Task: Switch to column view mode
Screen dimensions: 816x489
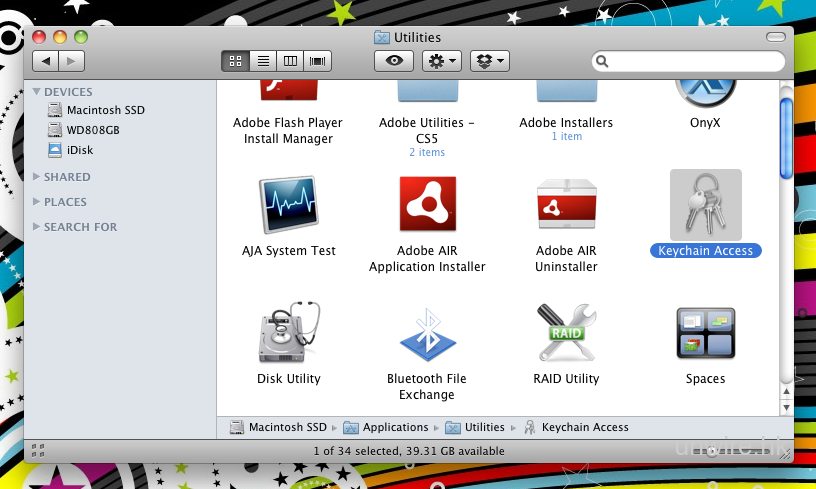Action: pyautogui.click(x=291, y=61)
